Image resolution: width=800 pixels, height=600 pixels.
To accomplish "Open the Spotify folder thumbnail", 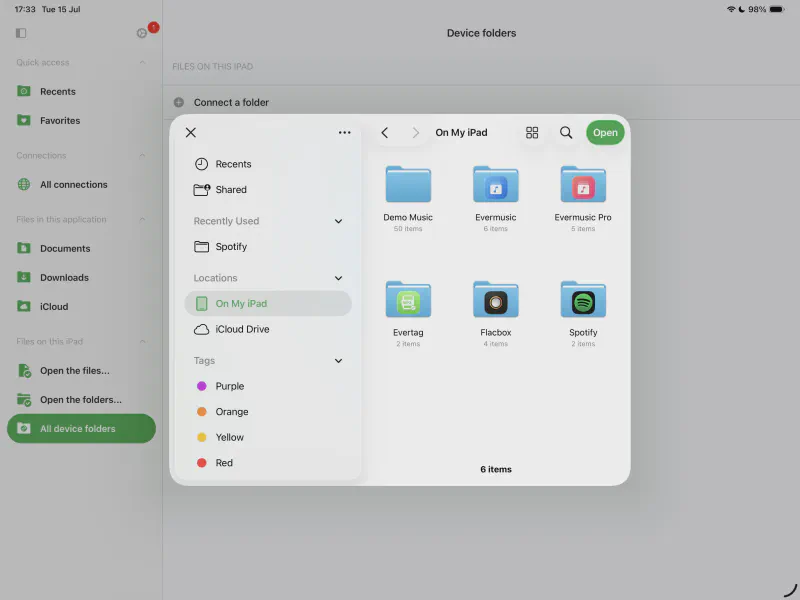I will tap(583, 300).
